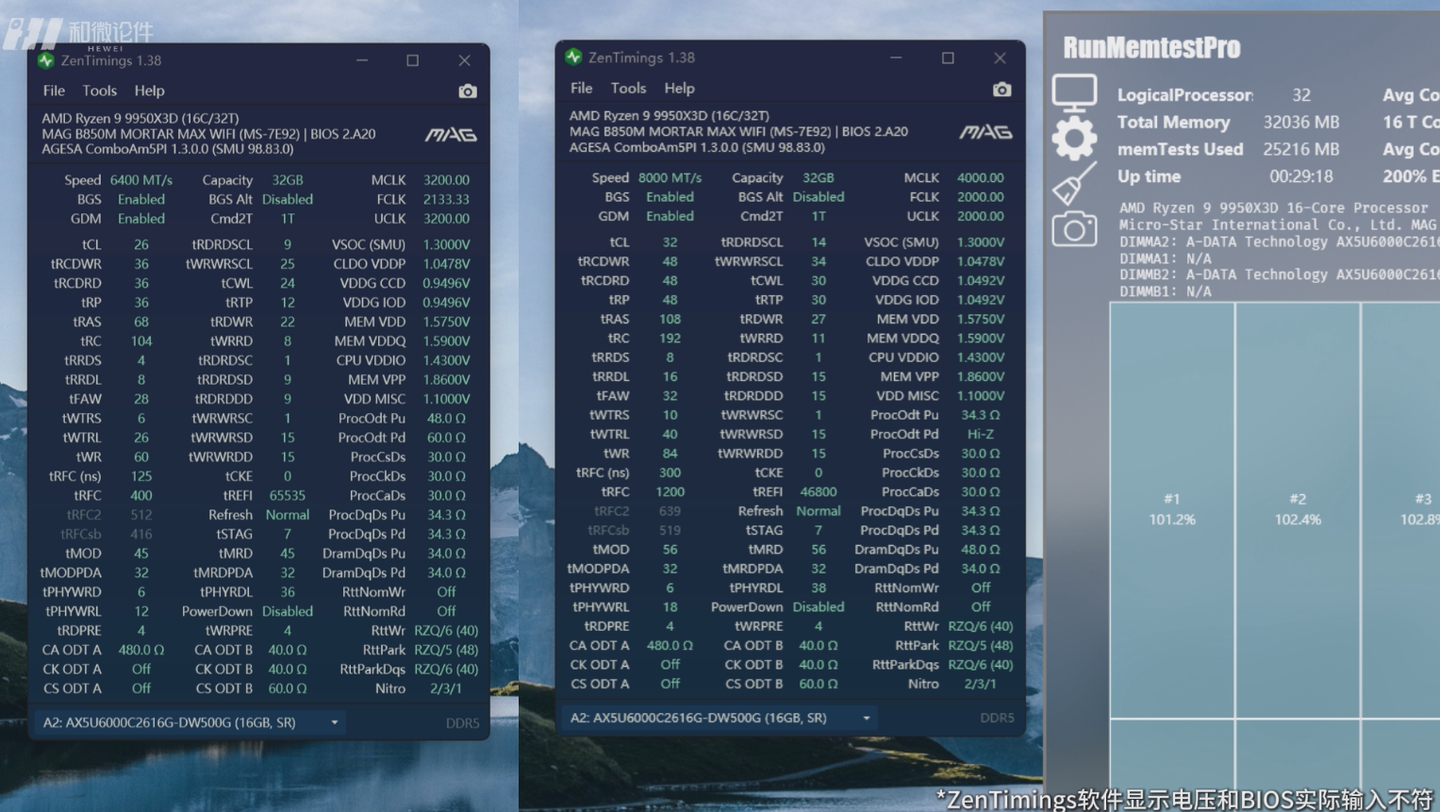Click the camera screenshot icon in left ZenTimings window

click(467, 91)
